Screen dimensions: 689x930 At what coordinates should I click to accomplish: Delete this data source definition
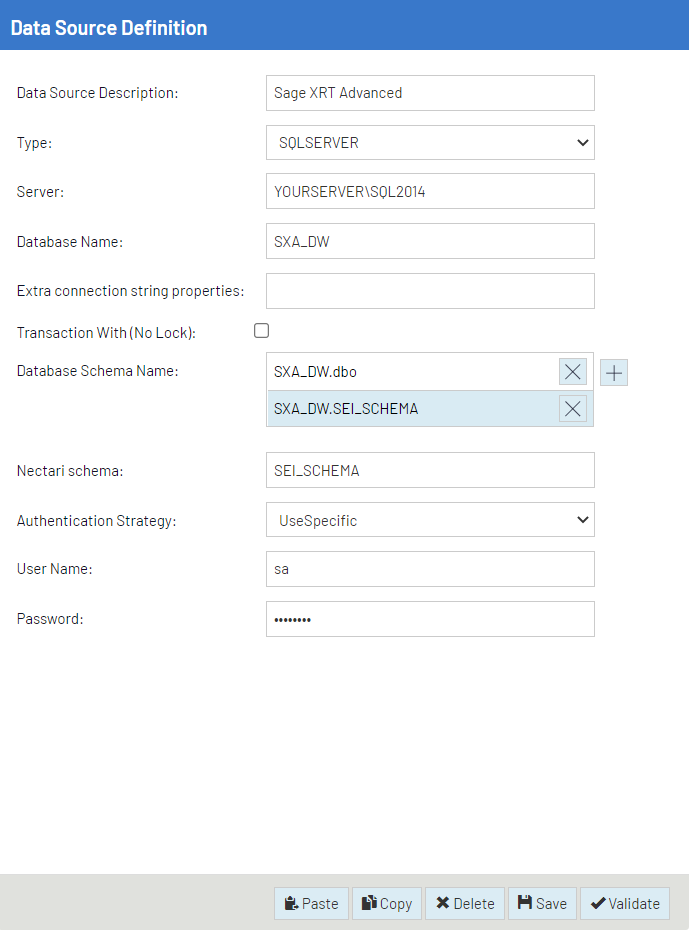(x=465, y=903)
